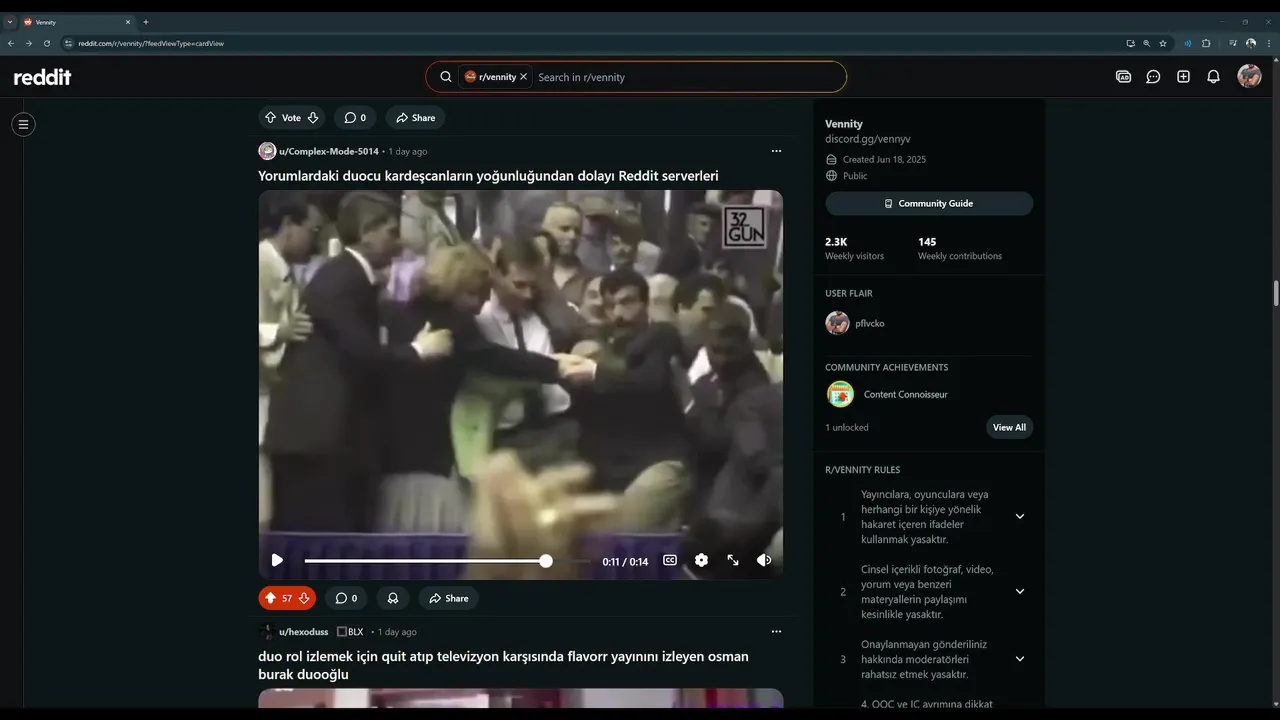Give an award to the 57-vote post
Viewport: 1280px width, 720px height.
pyautogui.click(x=393, y=598)
